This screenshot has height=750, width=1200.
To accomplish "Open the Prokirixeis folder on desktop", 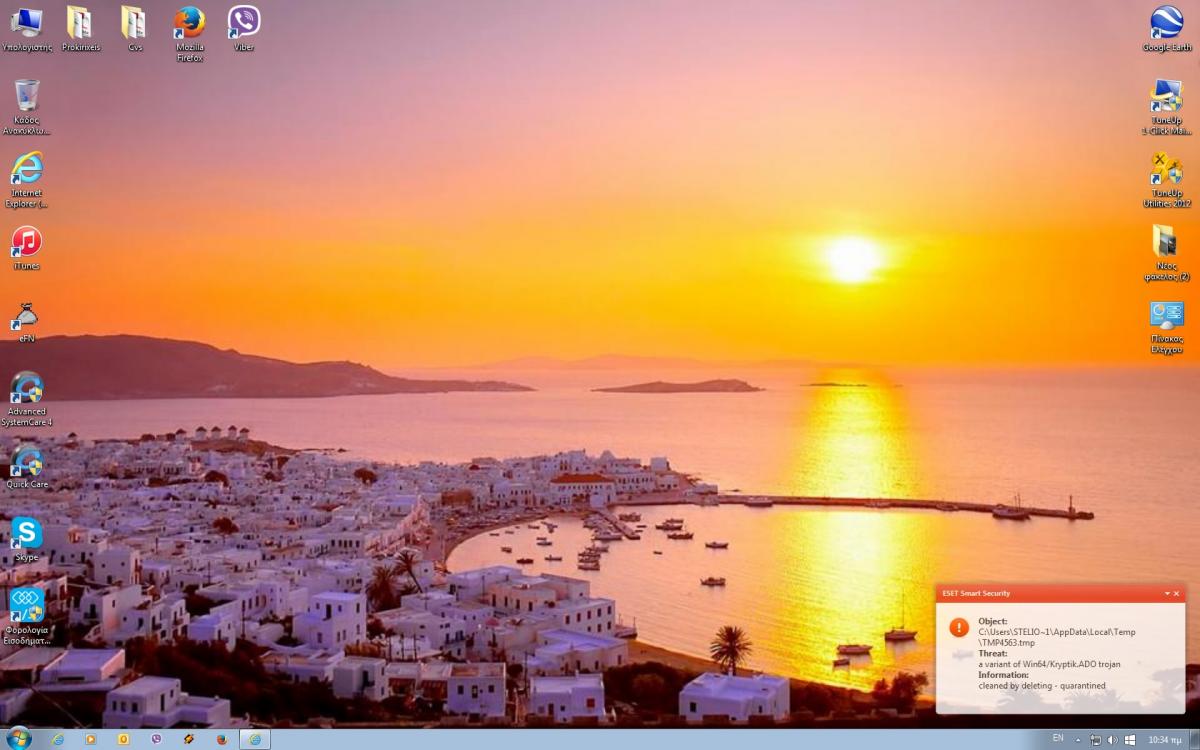I will point(81,29).
